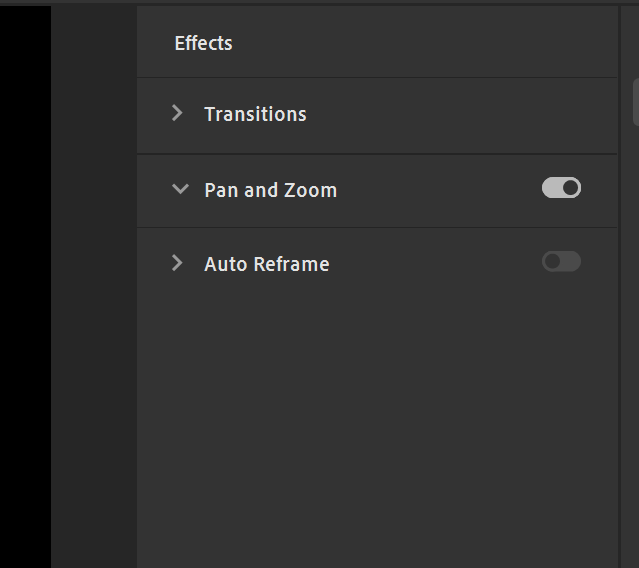Screen dimensions: 639x568
Task: Click the Transitions label text
Action: point(255,114)
